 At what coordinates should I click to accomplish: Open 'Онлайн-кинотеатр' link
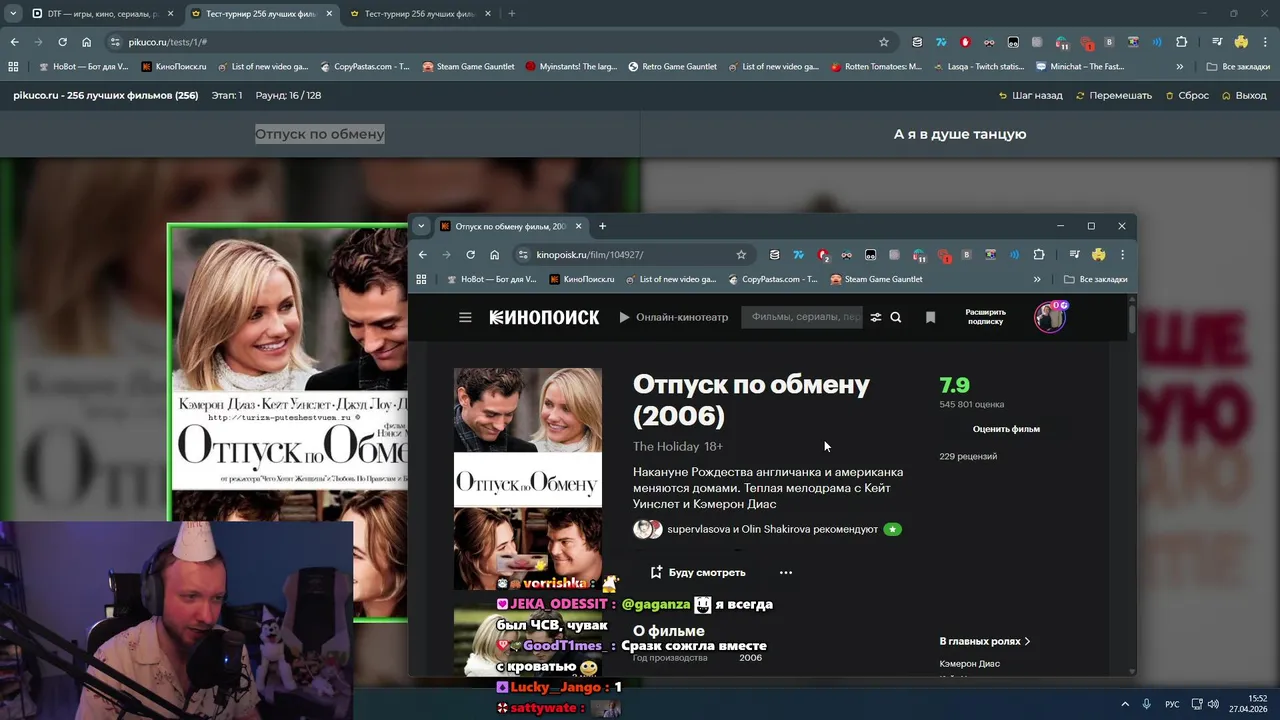coord(673,317)
